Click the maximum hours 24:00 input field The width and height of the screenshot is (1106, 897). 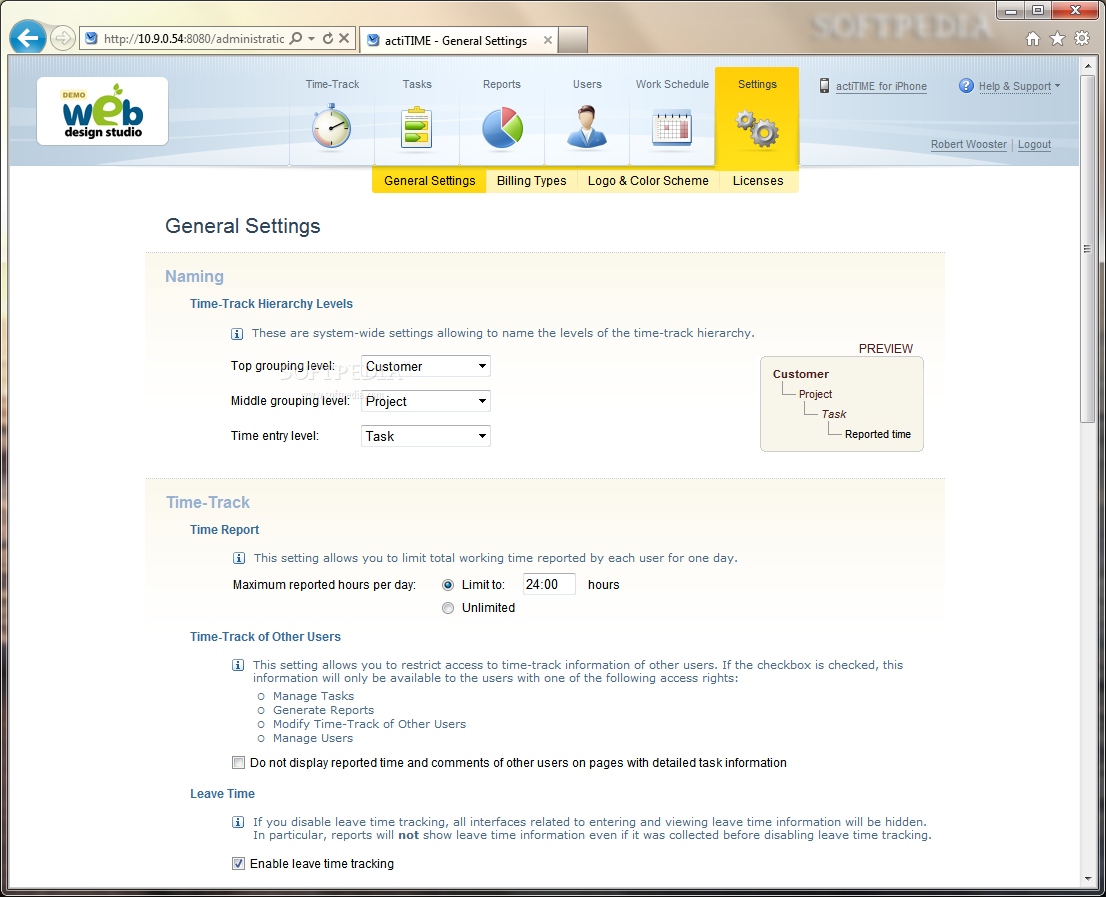point(549,585)
